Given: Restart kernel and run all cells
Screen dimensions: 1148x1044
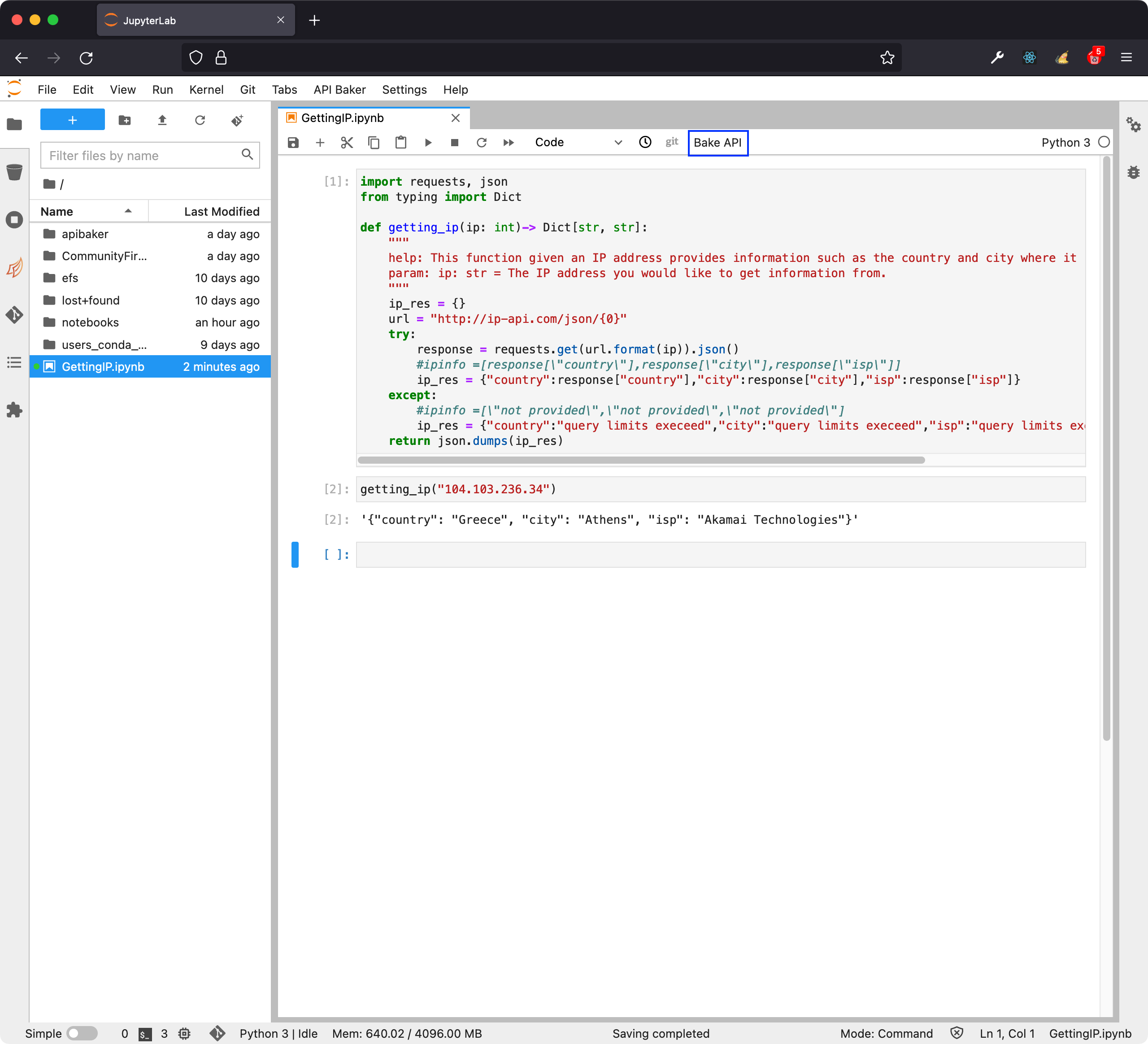Looking at the screenshot, I should (509, 143).
